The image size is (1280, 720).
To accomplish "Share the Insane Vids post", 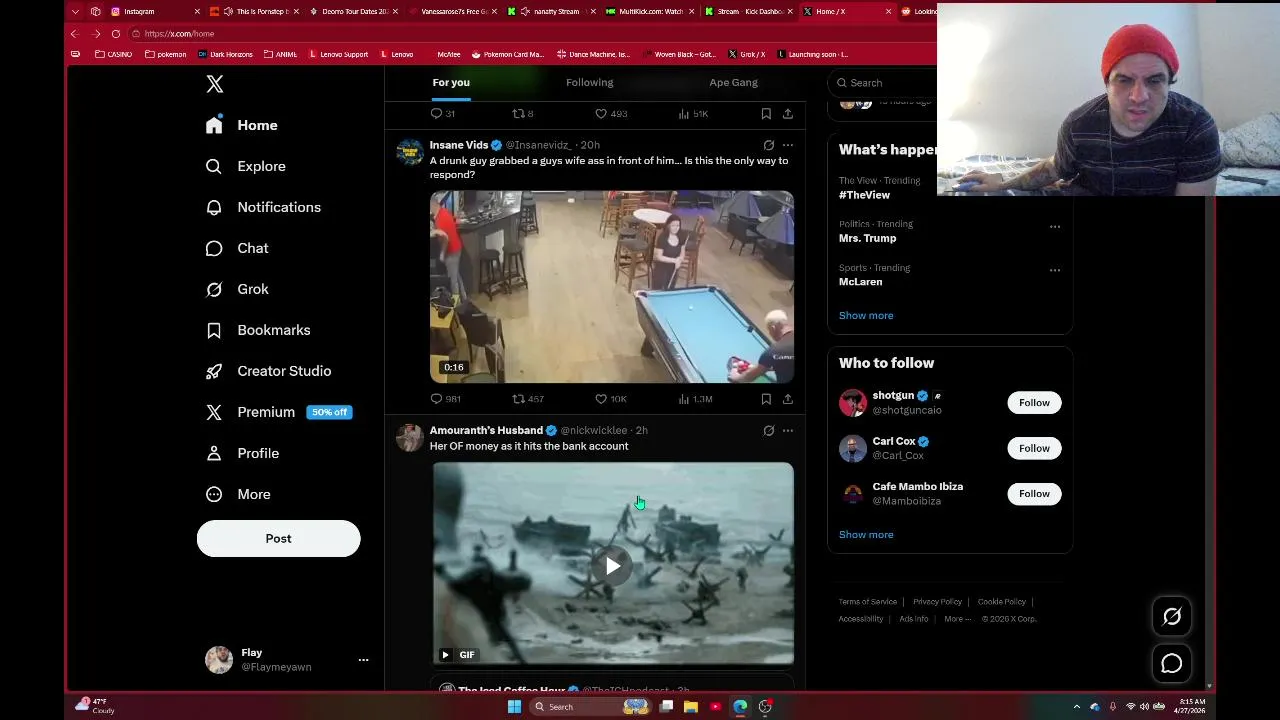I will [788, 399].
